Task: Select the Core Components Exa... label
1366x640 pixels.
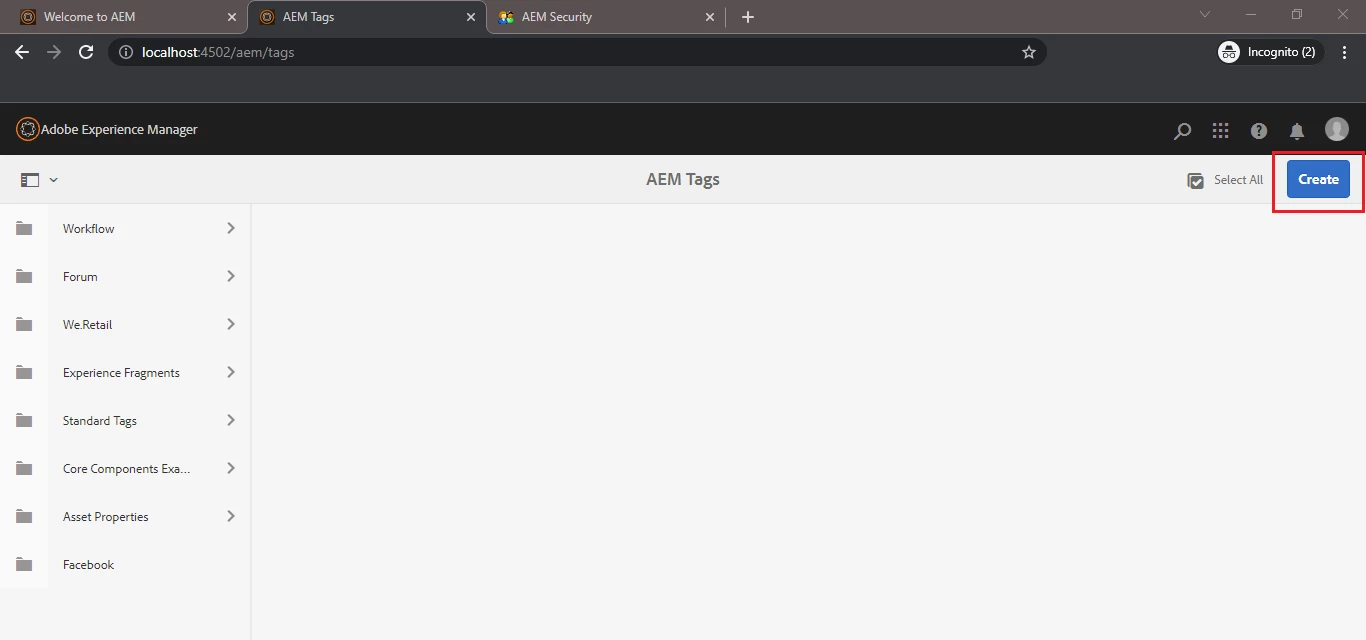Action: (126, 468)
